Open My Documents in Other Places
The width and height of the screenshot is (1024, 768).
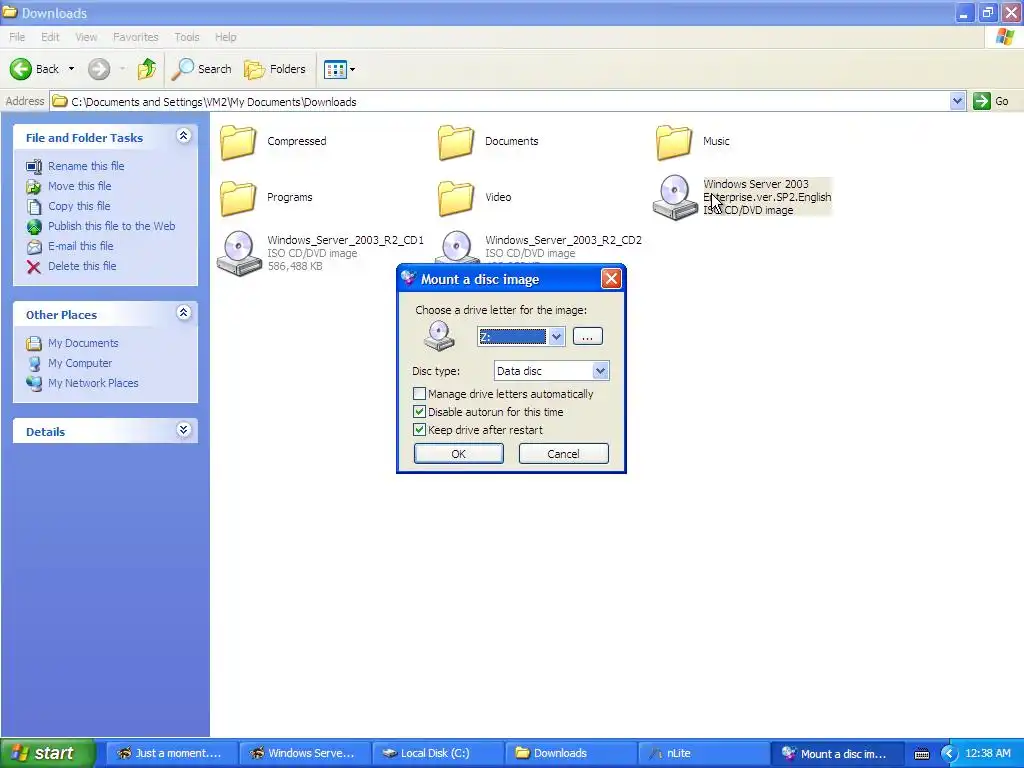[83, 343]
